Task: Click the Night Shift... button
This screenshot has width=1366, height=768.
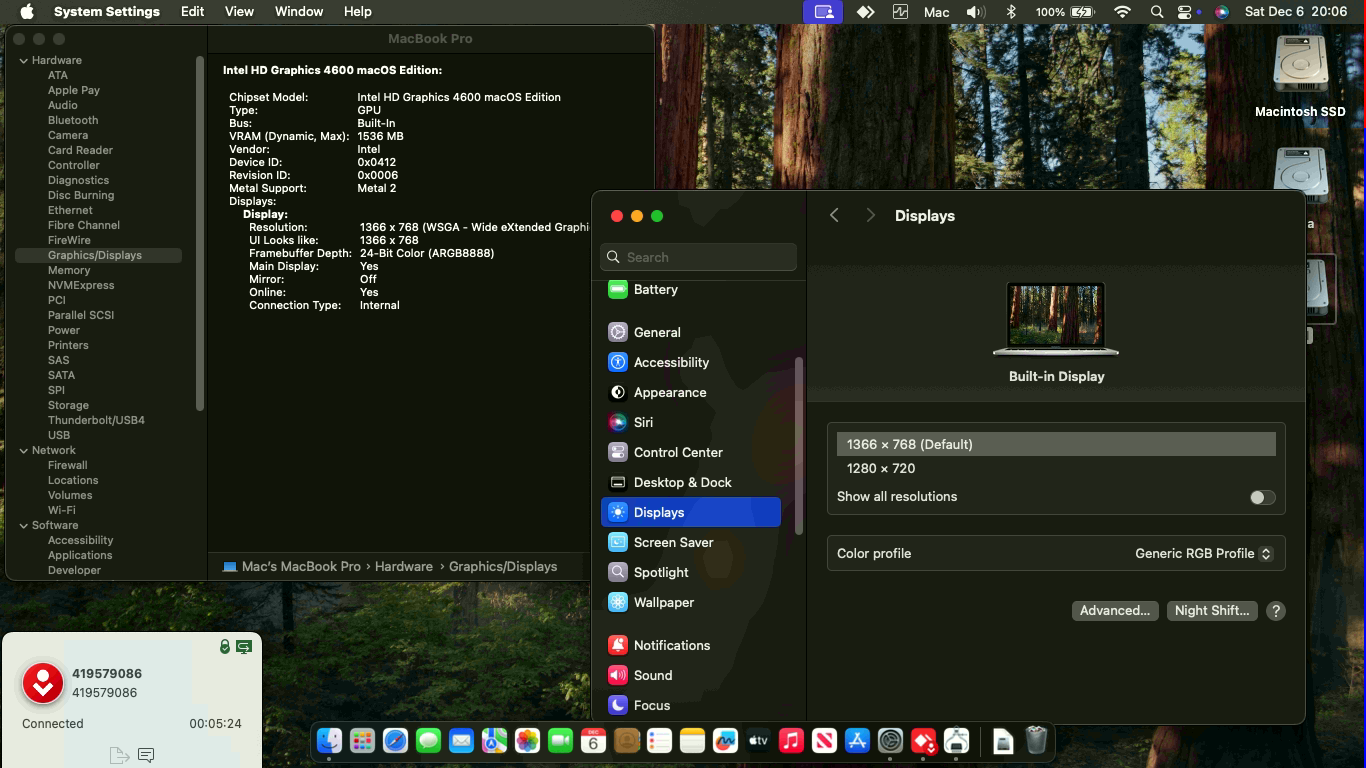Action: click(1211, 611)
